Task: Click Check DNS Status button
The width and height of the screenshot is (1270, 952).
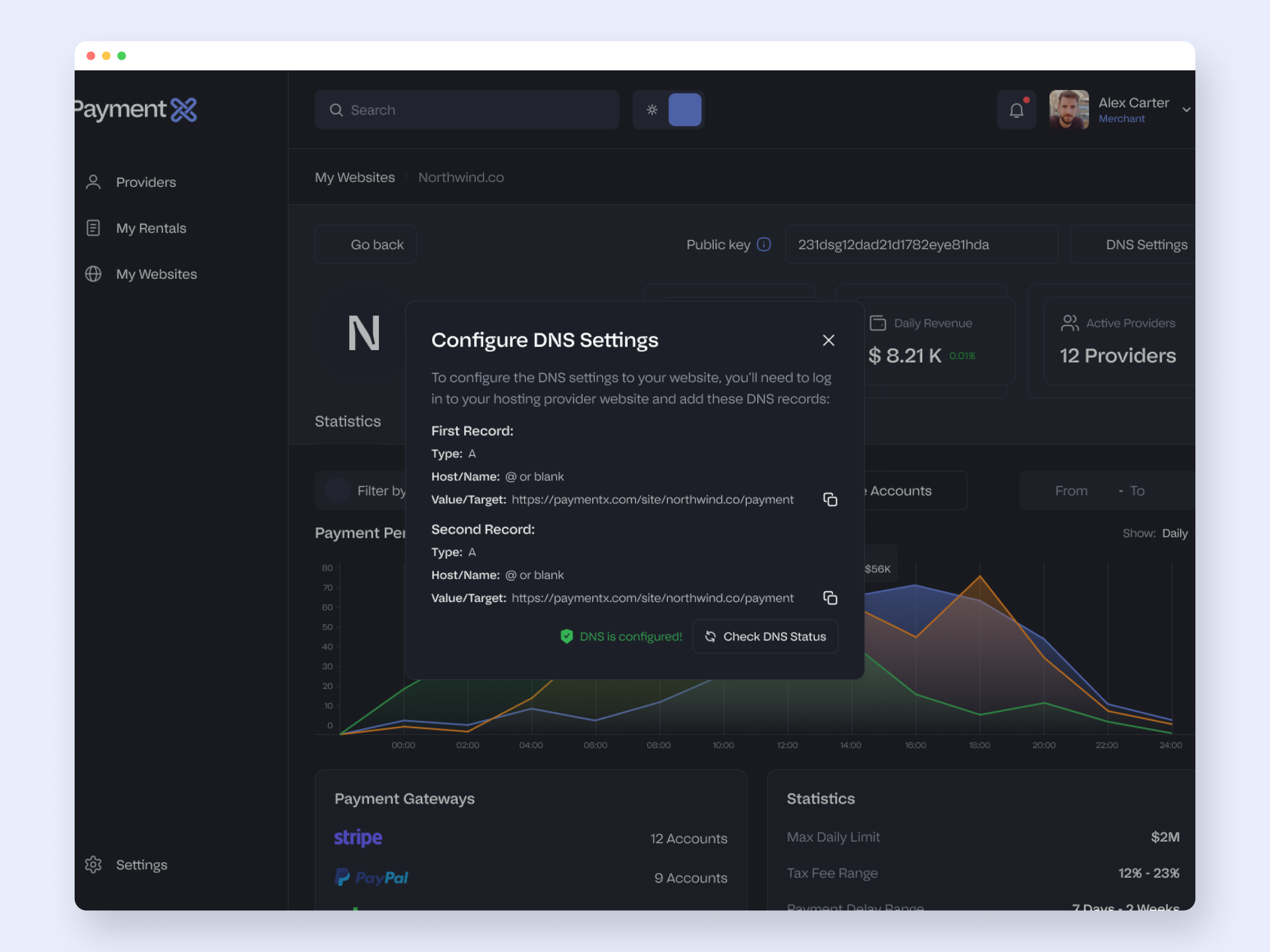Action: [765, 636]
